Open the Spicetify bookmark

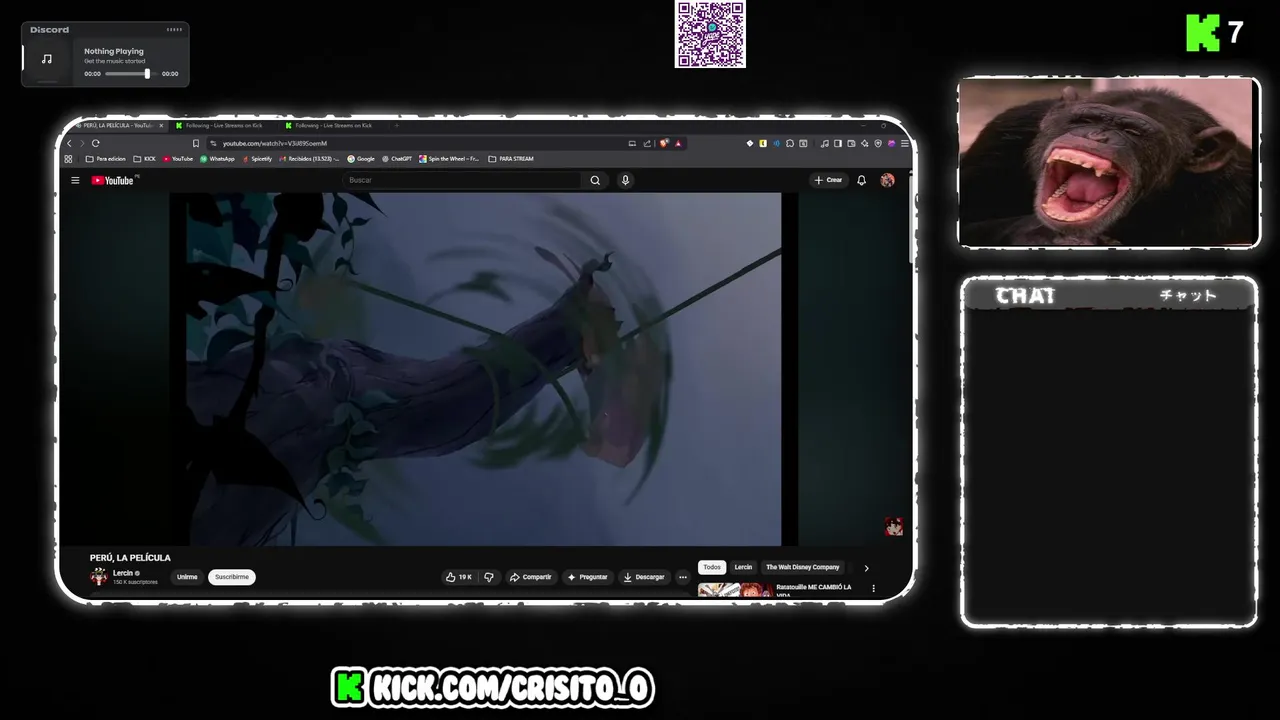pos(257,158)
